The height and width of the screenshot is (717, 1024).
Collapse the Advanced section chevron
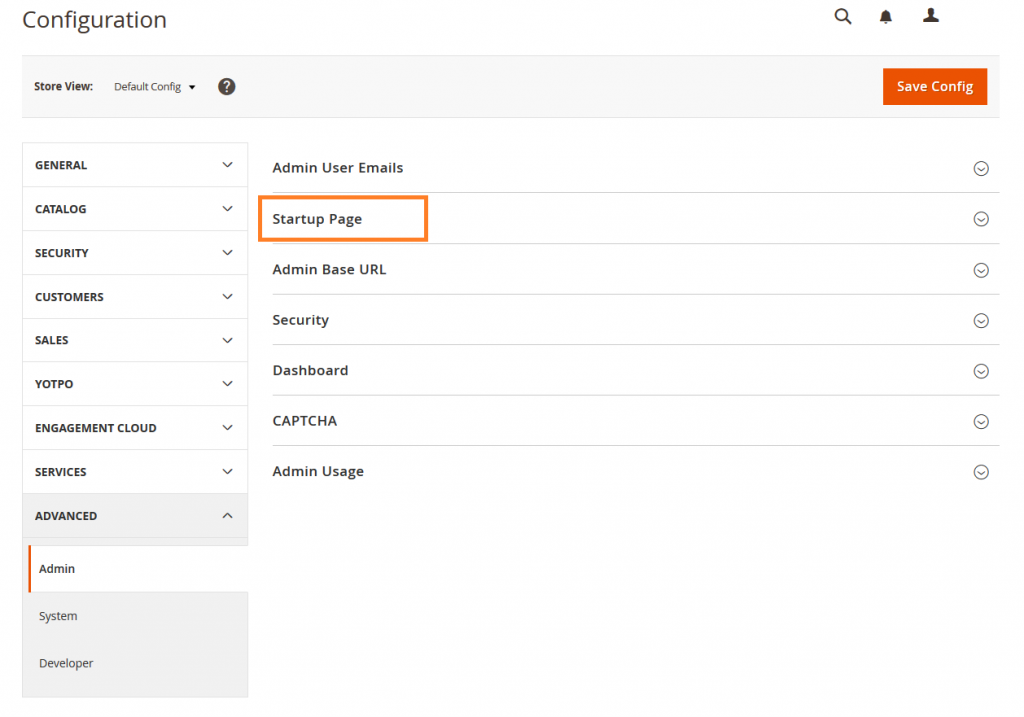pos(227,515)
